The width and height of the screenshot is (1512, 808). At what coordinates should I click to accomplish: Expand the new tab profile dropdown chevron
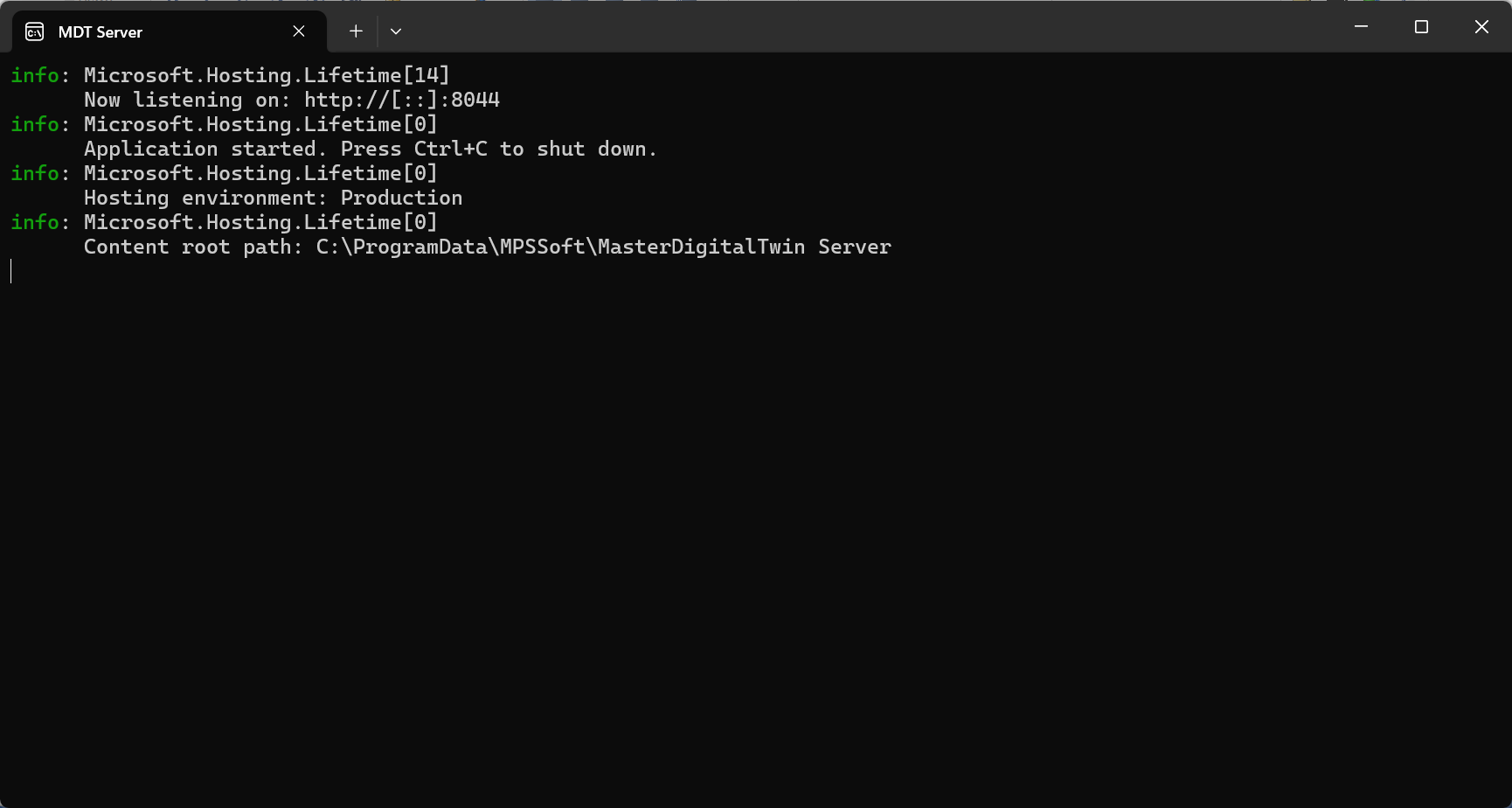pos(396,31)
